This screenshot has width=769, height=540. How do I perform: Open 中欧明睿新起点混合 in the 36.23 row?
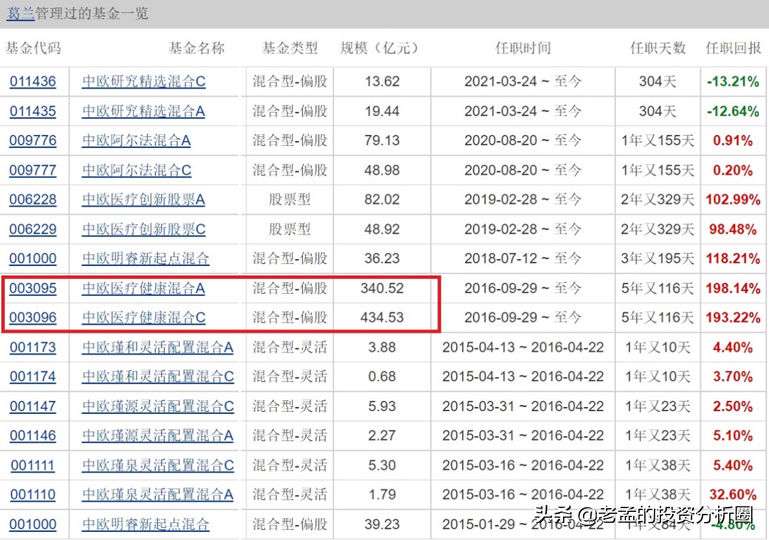[x=146, y=258]
